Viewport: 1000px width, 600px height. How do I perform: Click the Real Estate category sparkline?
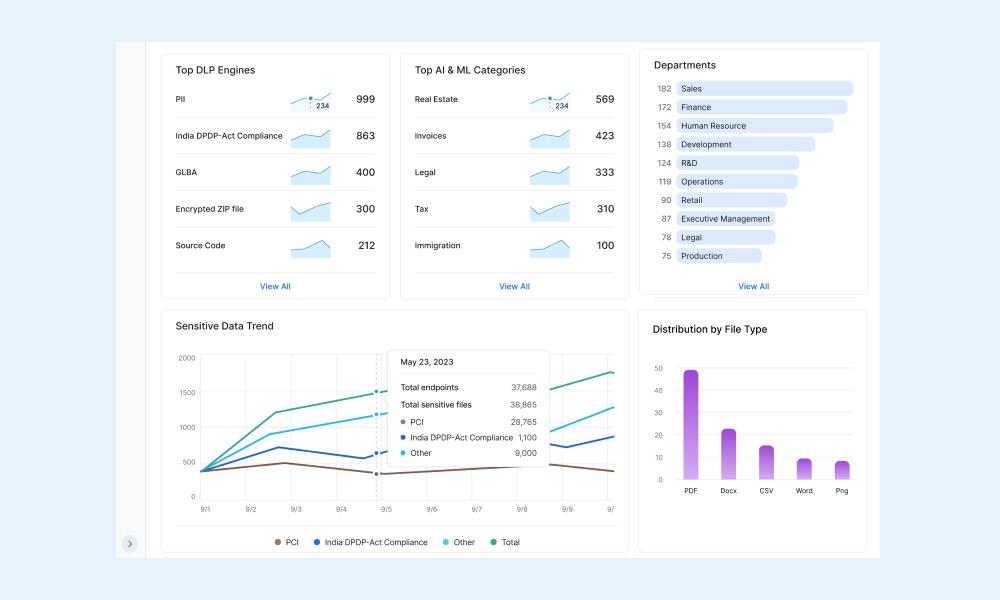[x=549, y=100]
